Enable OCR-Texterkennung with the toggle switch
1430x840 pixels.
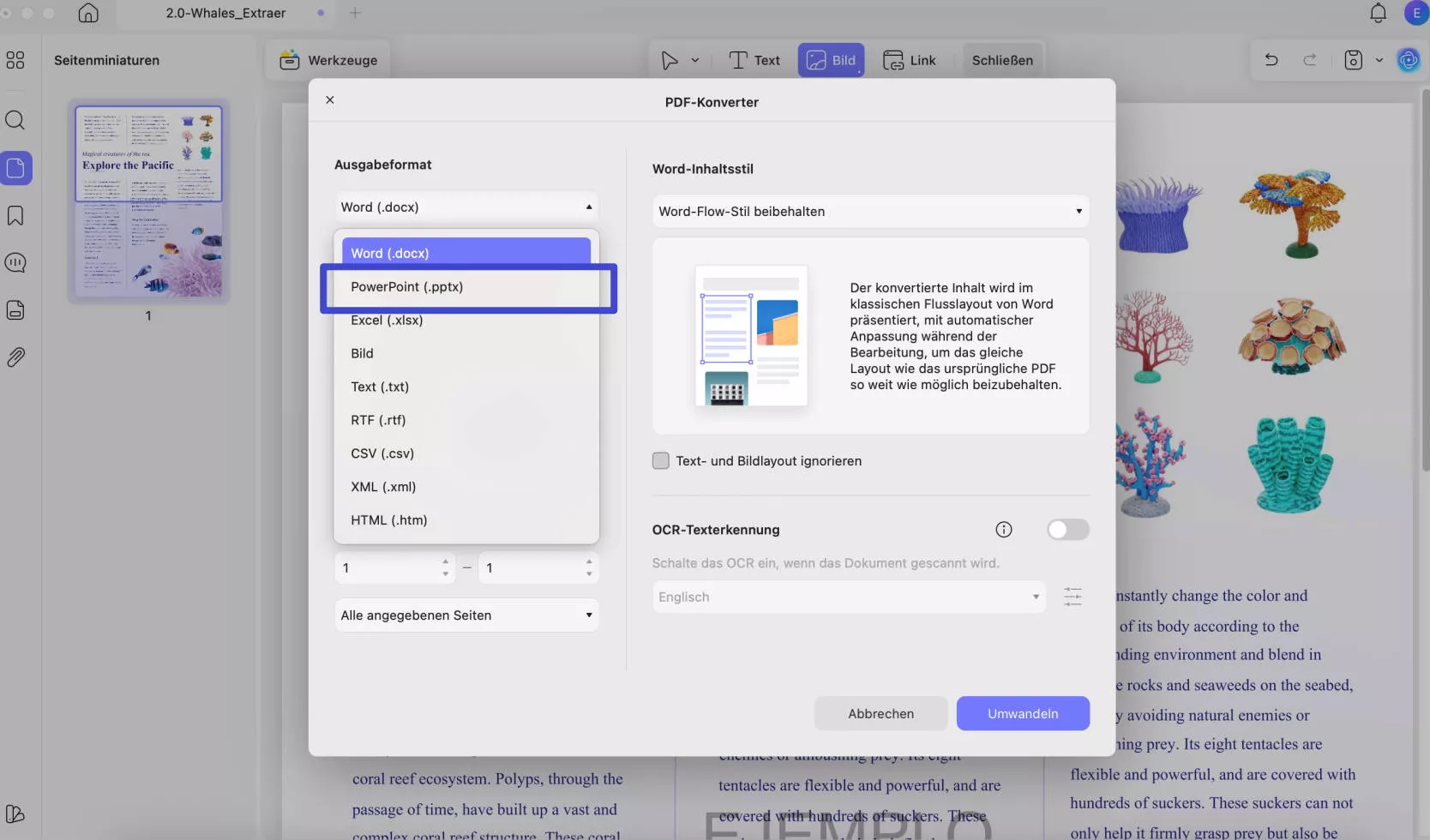1067,529
